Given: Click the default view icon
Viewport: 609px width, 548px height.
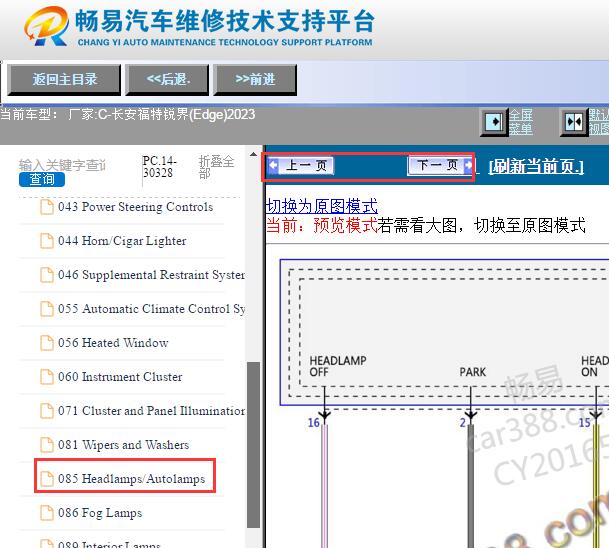Looking at the screenshot, I should point(574,122).
